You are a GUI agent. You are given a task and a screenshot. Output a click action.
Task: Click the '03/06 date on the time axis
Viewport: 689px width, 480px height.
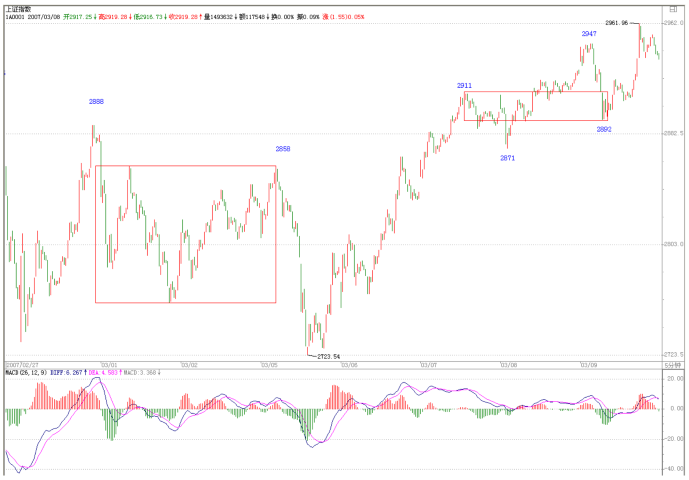[349, 365]
